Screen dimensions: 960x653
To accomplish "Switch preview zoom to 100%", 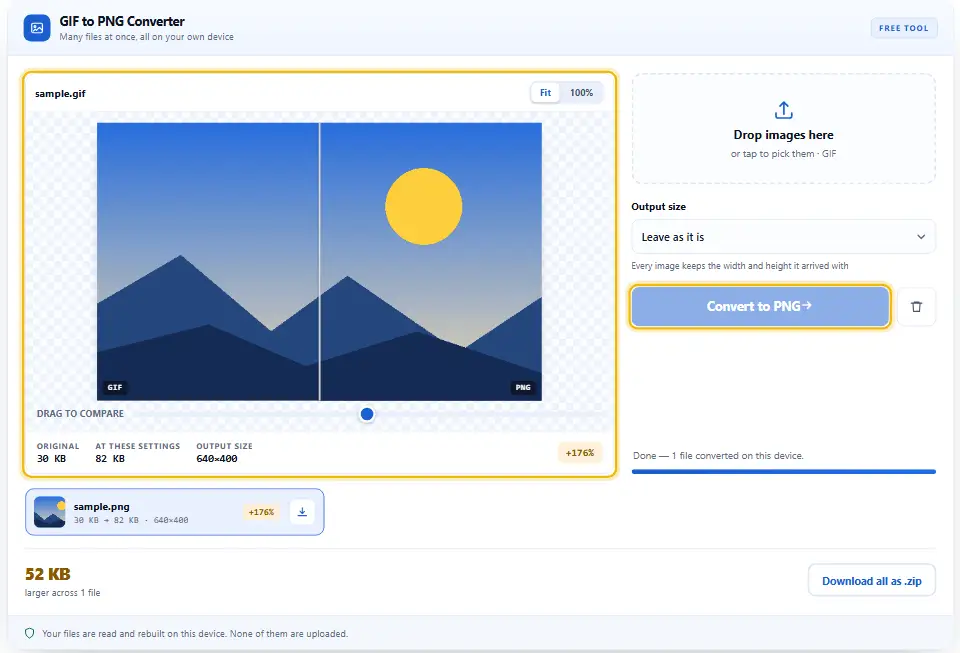I will coord(581,92).
